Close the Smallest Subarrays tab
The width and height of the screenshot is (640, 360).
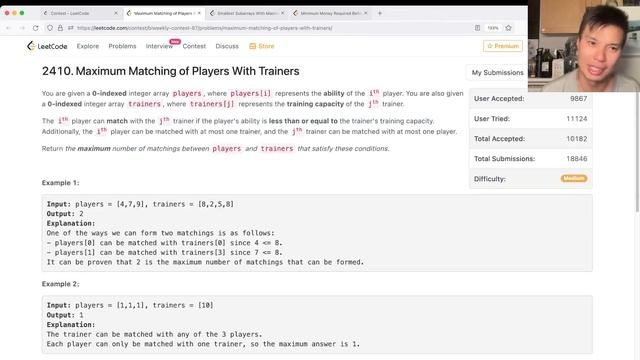tap(282, 13)
